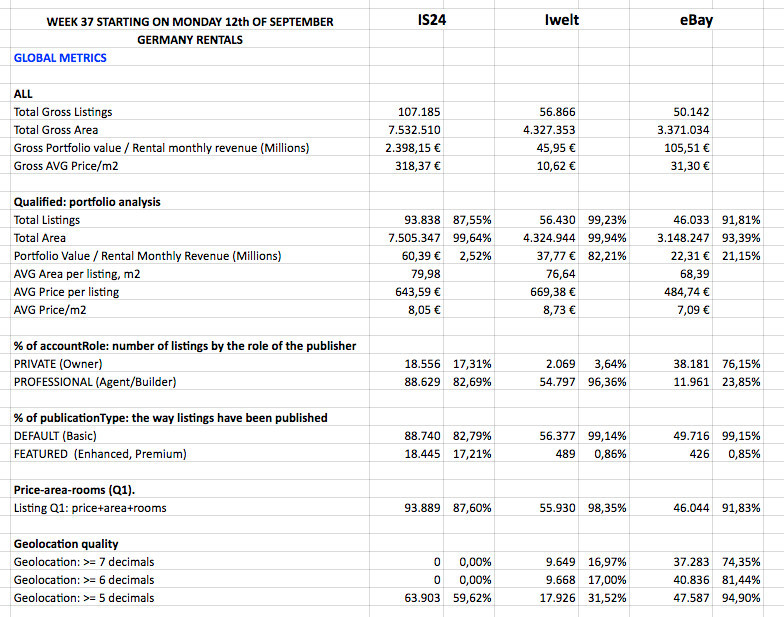Click Iwelt value 56.866

point(557,112)
